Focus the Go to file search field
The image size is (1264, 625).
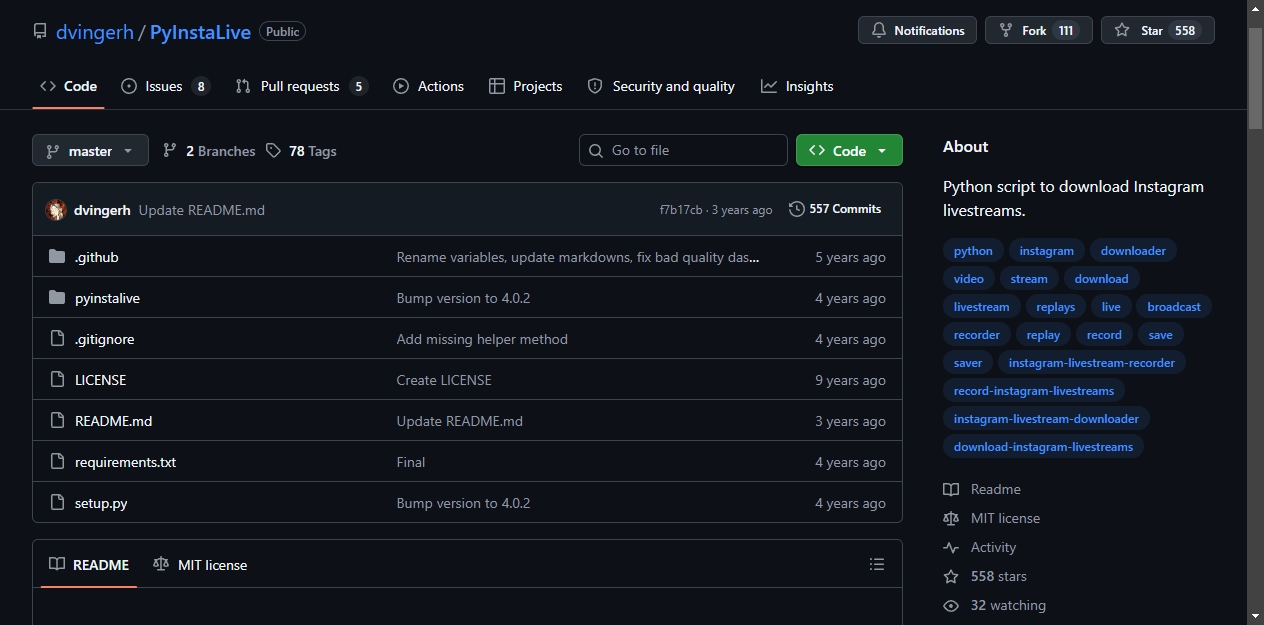tap(683, 150)
